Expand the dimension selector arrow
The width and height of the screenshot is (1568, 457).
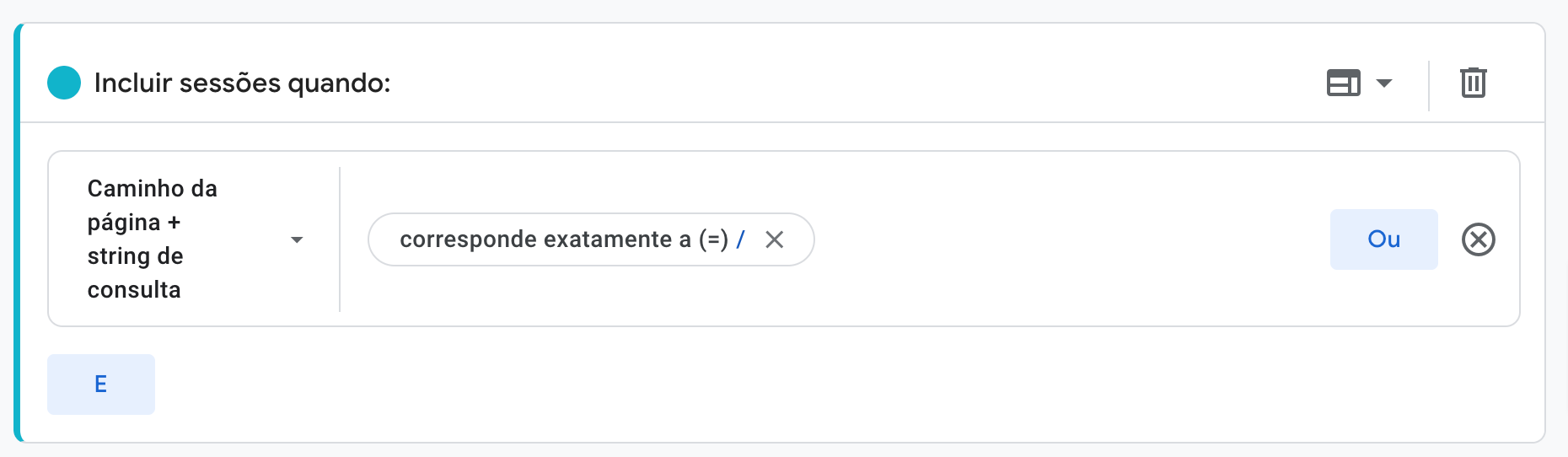[x=297, y=240]
